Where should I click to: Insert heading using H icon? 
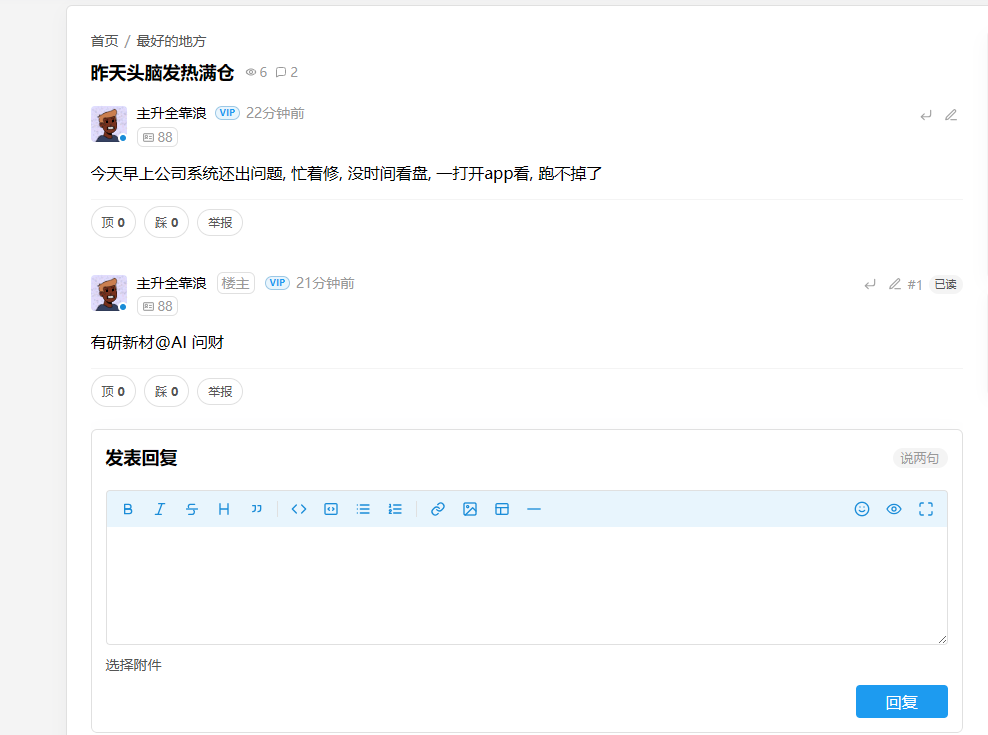224,509
